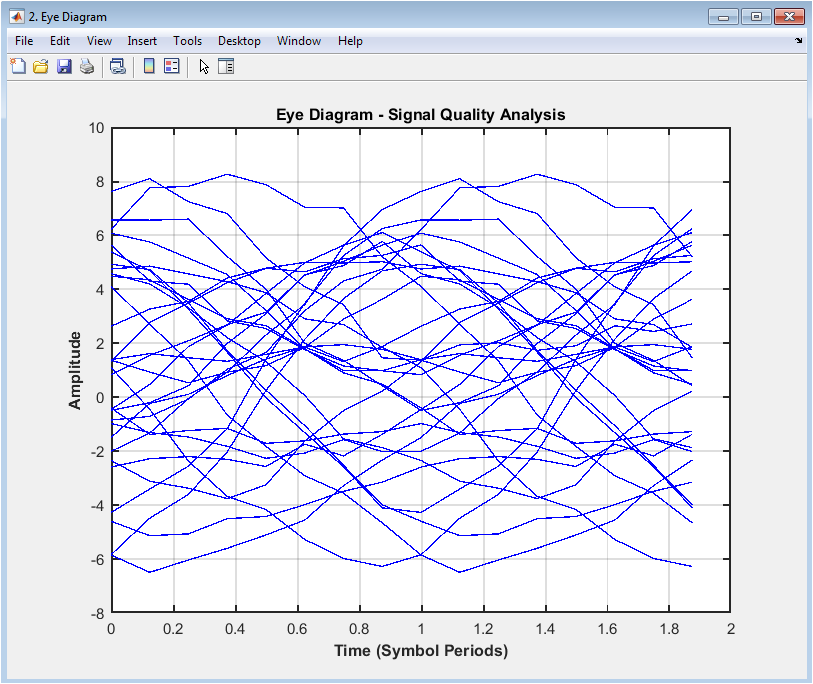Image resolution: width=813 pixels, height=684 pixels.
Task: Select the plot title 'Eye Diagram - Signal Quality Analysis'
Action: (420, 115)
